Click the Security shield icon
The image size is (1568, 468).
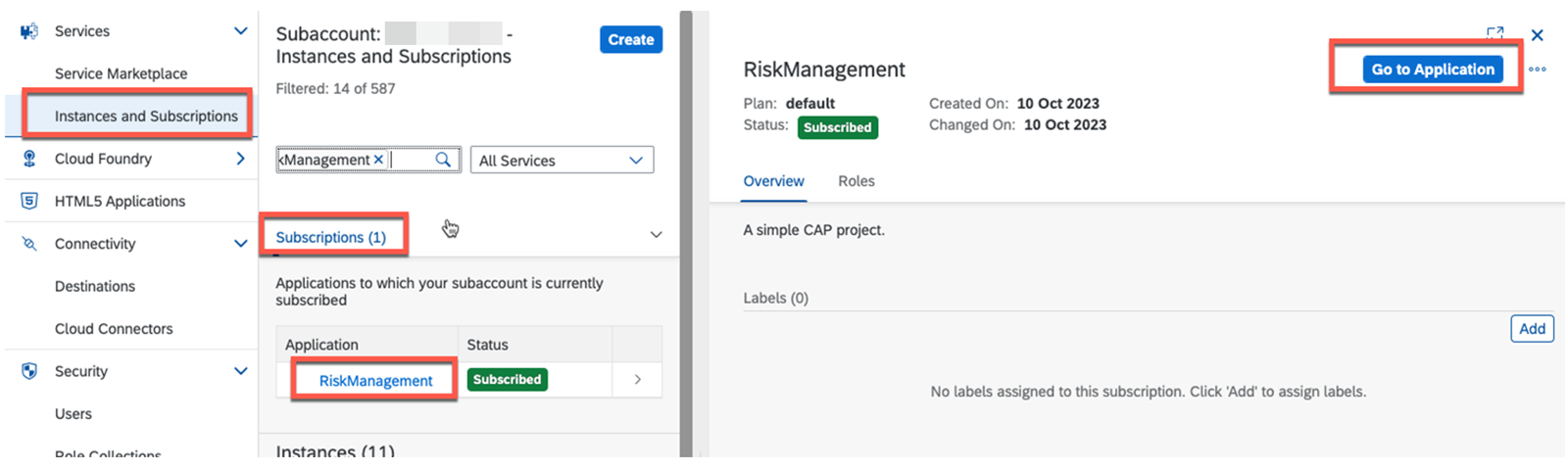pyautogui.click(x=29, y=371)
